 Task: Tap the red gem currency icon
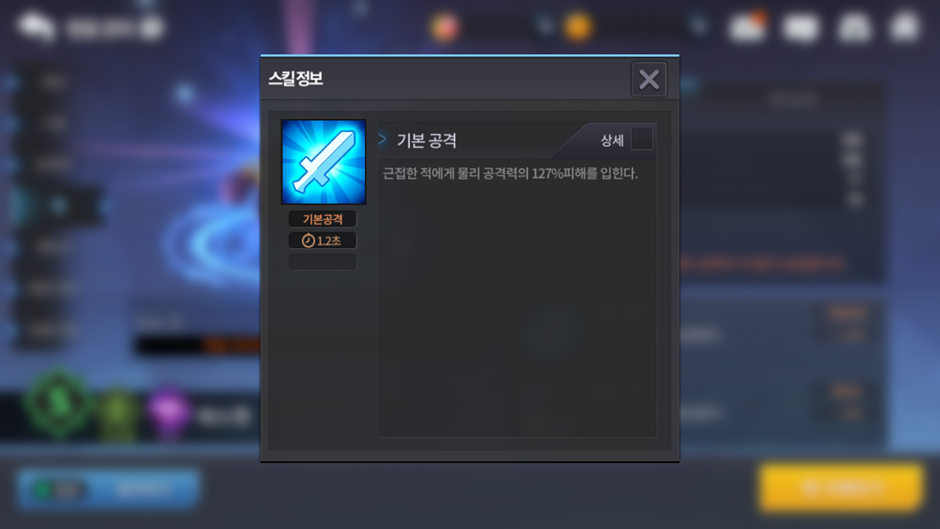coord(444,28)
